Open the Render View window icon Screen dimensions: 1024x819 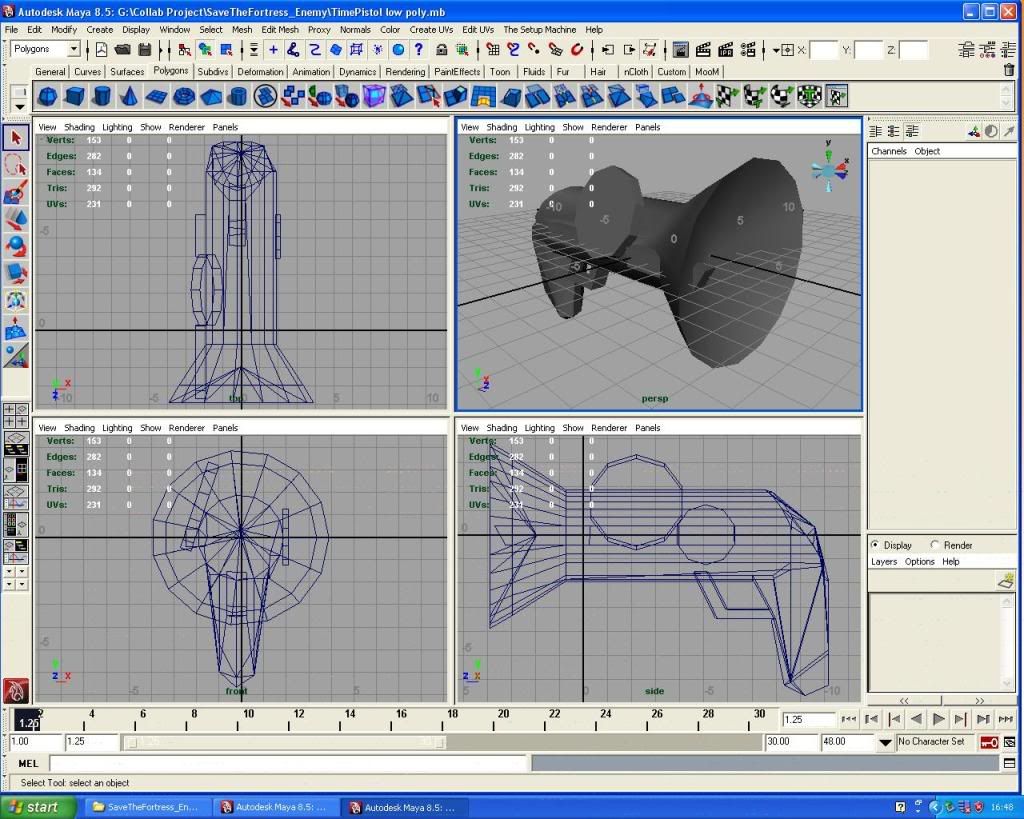click(x=680, y=50)
